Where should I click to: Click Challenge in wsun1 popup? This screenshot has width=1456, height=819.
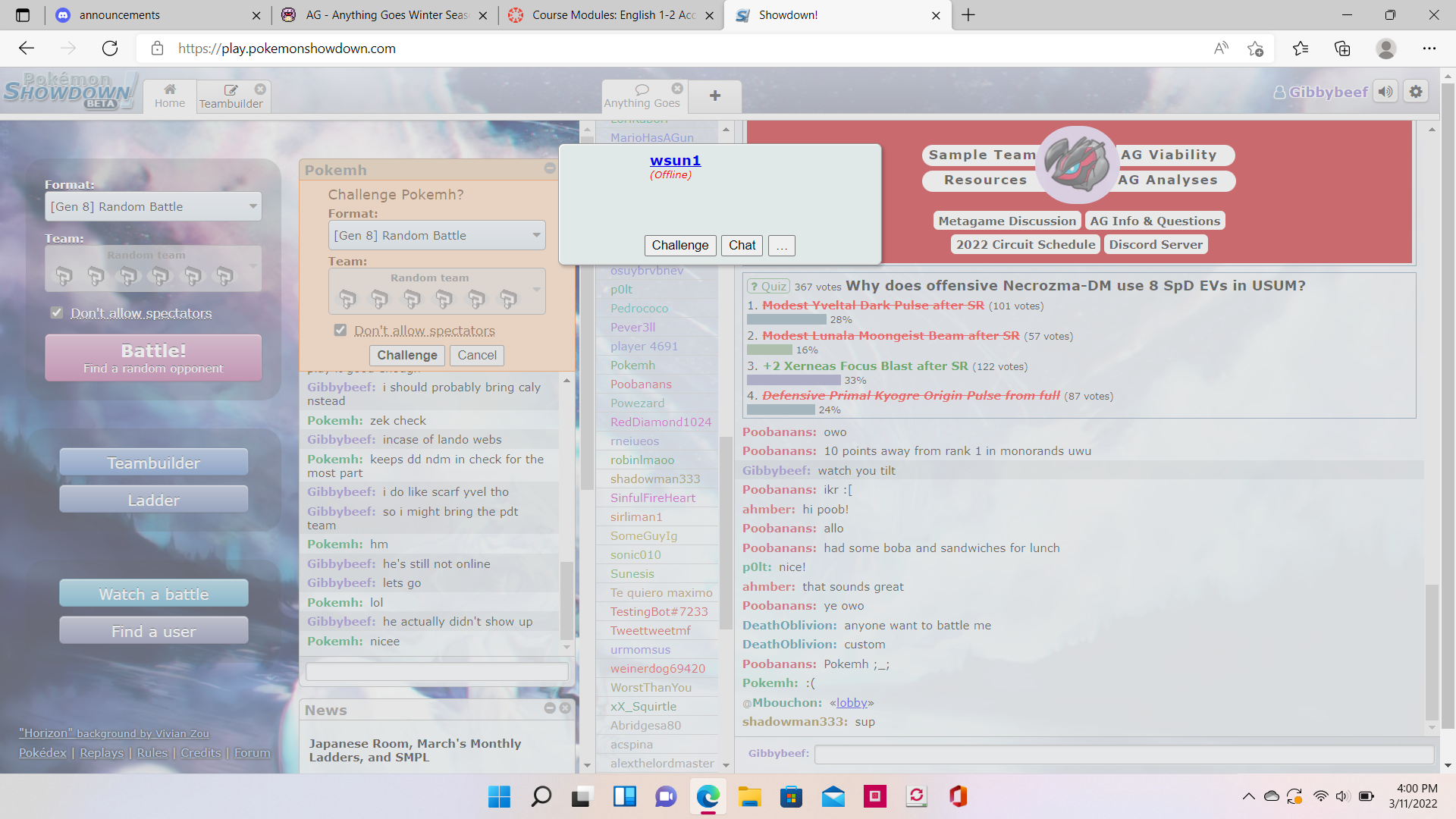679,246
